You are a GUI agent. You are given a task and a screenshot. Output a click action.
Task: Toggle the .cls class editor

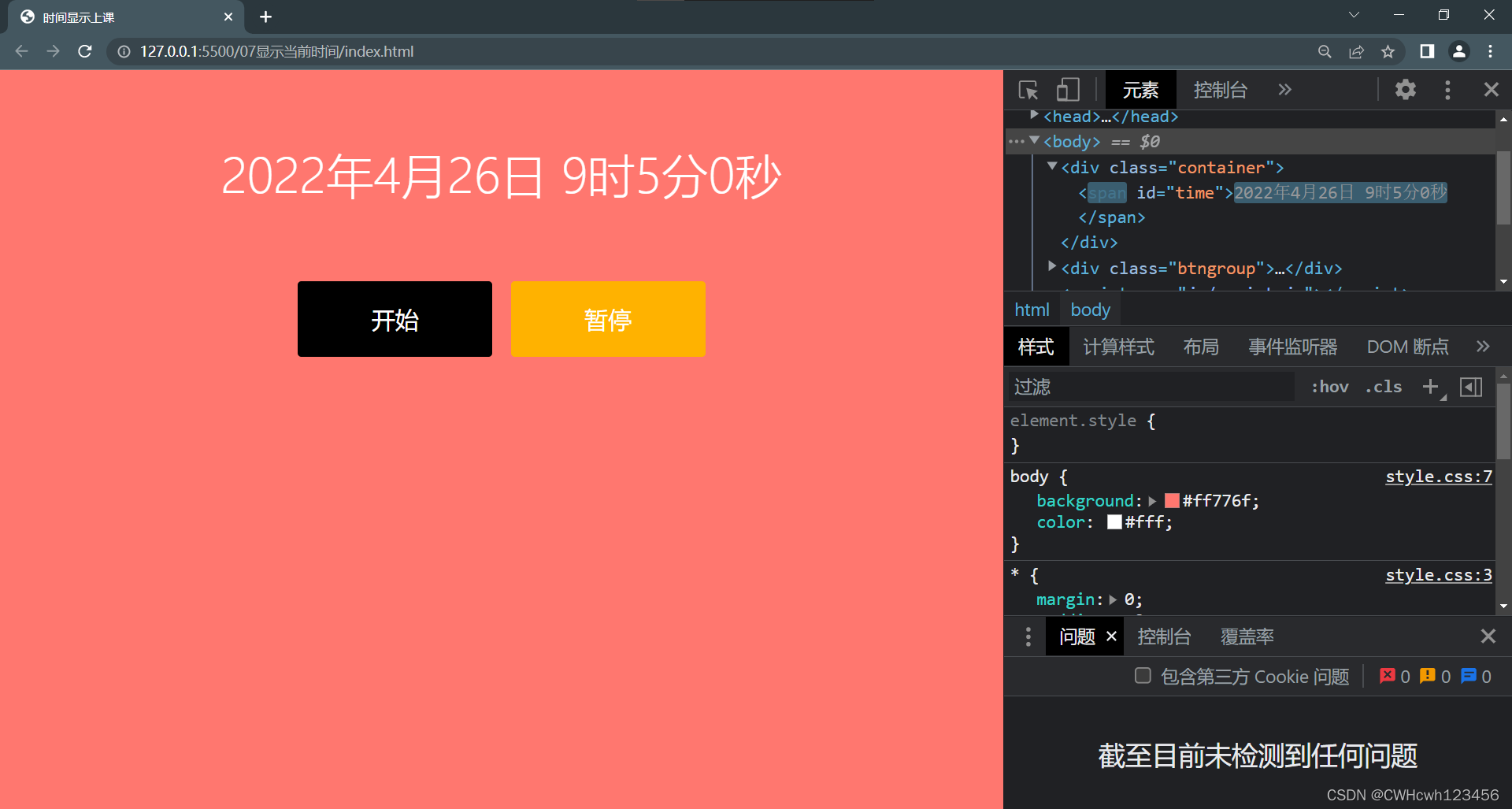coord(1384,387)
